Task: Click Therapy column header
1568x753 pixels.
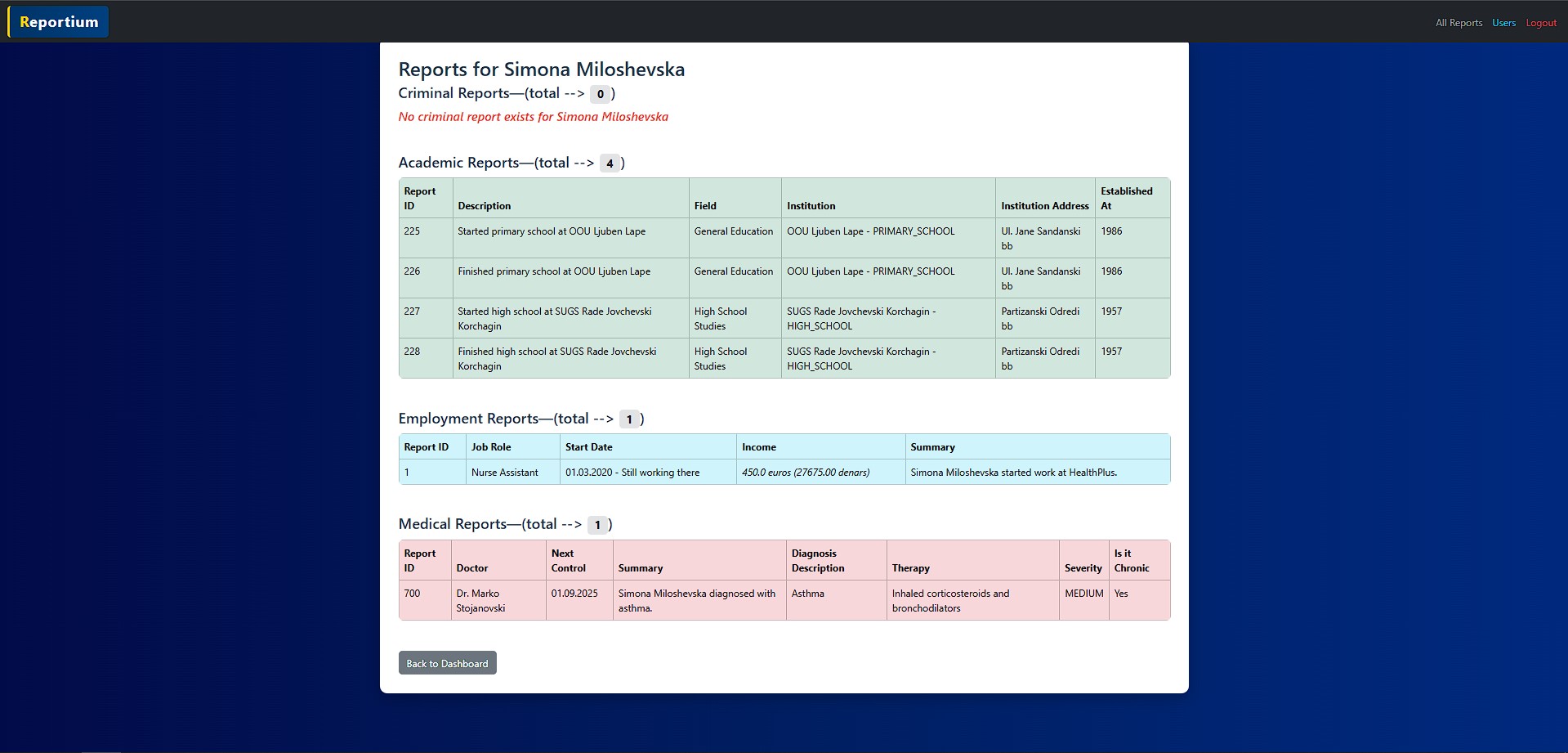Action: [x=972, y=560]
